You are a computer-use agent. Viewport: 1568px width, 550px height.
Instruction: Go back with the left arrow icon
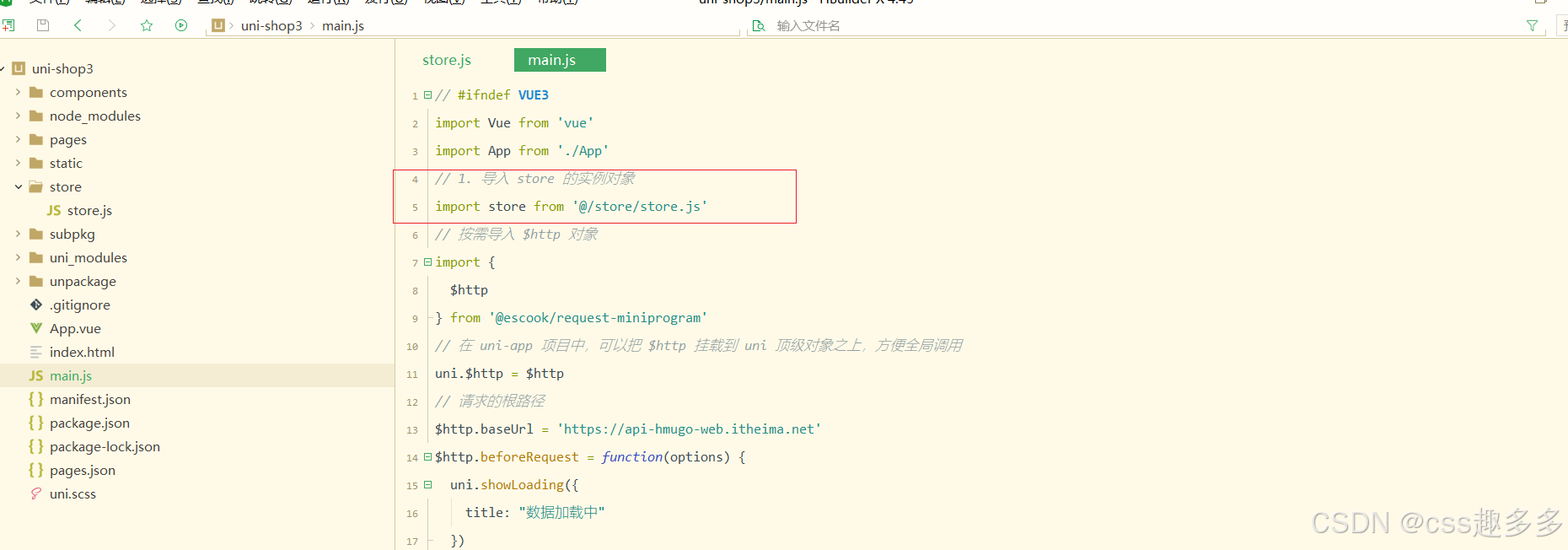coord(78,25)
